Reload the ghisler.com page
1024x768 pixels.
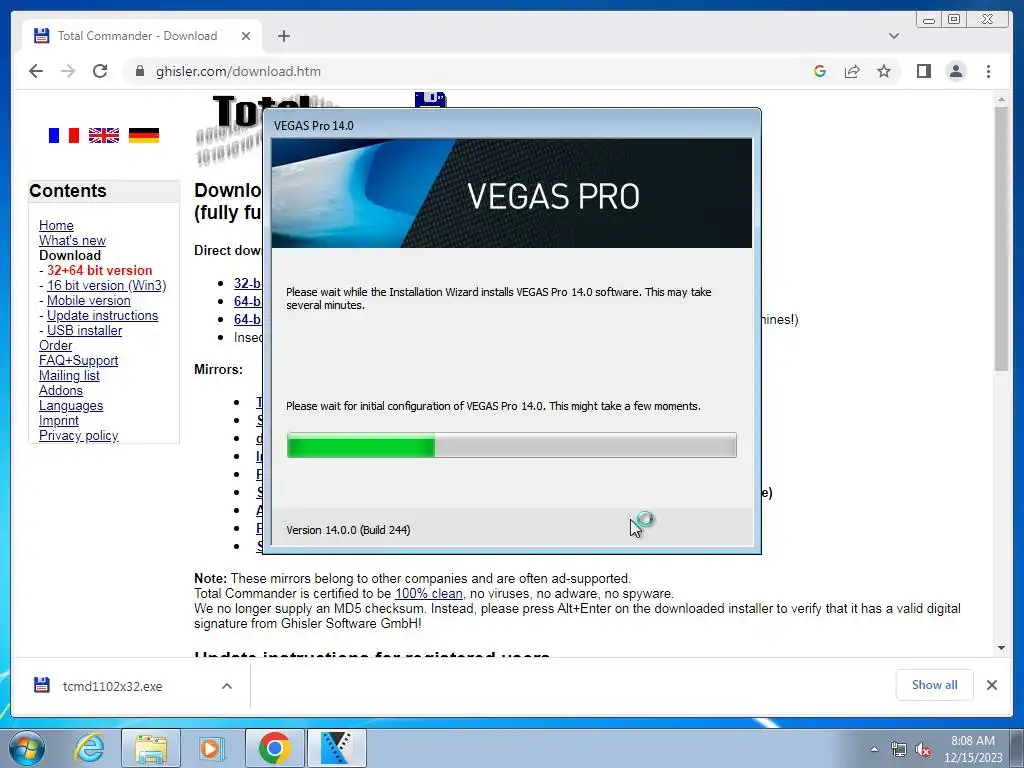click(x=100, y=71)
